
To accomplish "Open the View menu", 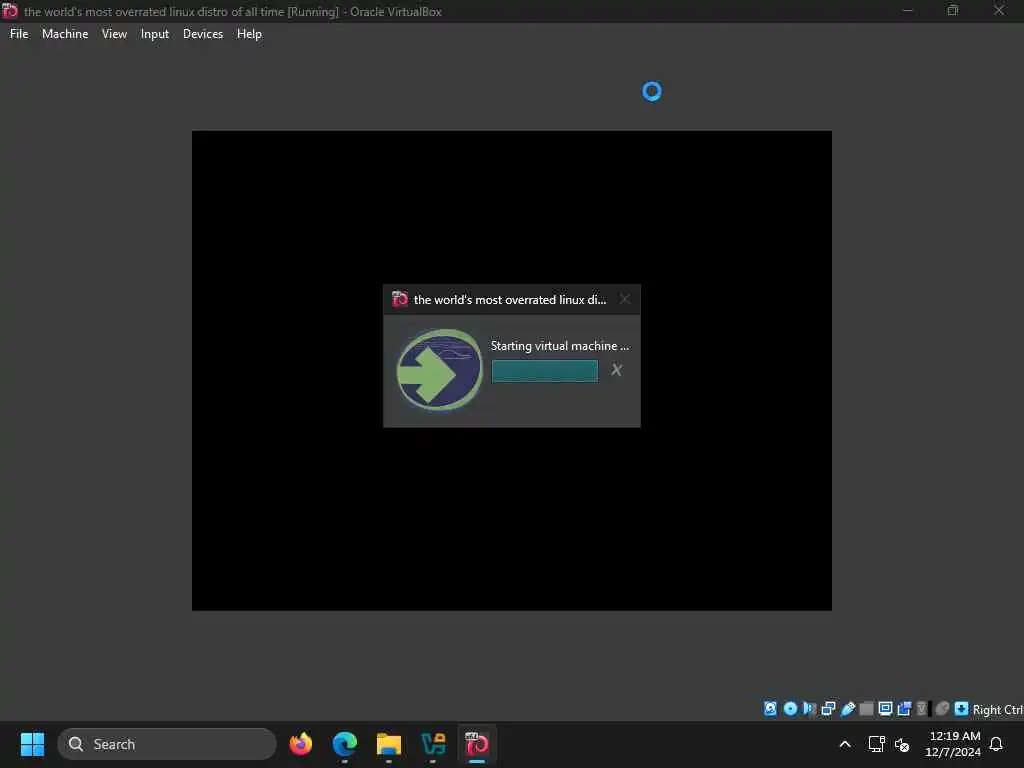I will 114,34.
